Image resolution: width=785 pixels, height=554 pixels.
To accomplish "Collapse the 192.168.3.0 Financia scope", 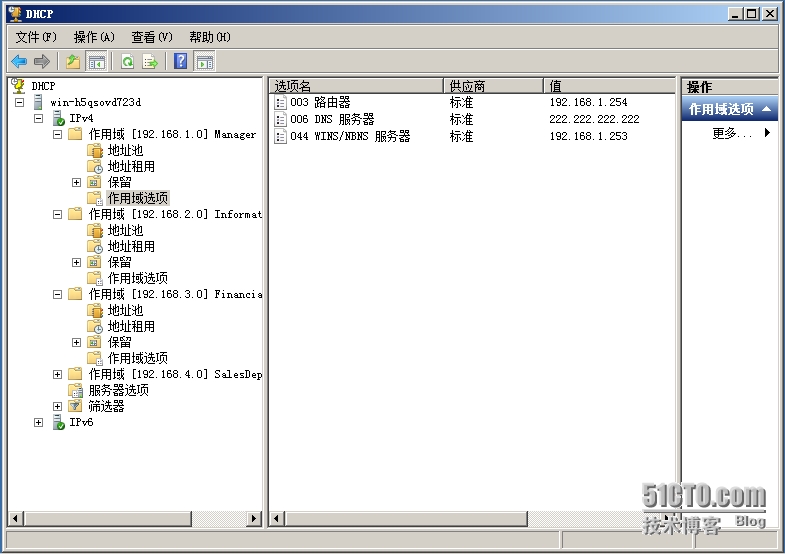I will click(x=58, y=295).
